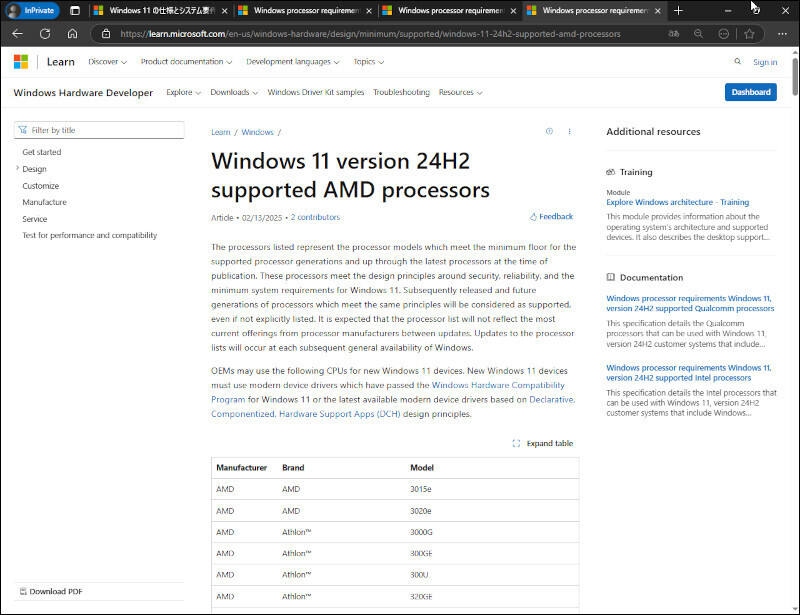Image resolution: width=800 pixels, height=615 pixels.
Task: Click the browser Back arrow
Action: [18, 34]
